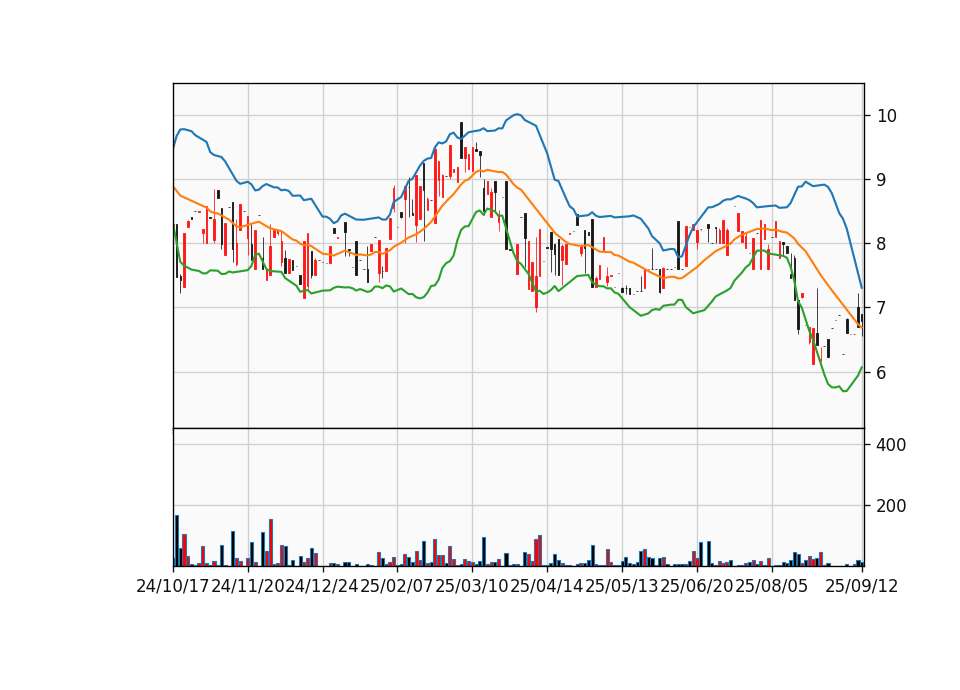Click the date label 25/06/20
Viewport: 960px width, 690px height.
(697, 587)
